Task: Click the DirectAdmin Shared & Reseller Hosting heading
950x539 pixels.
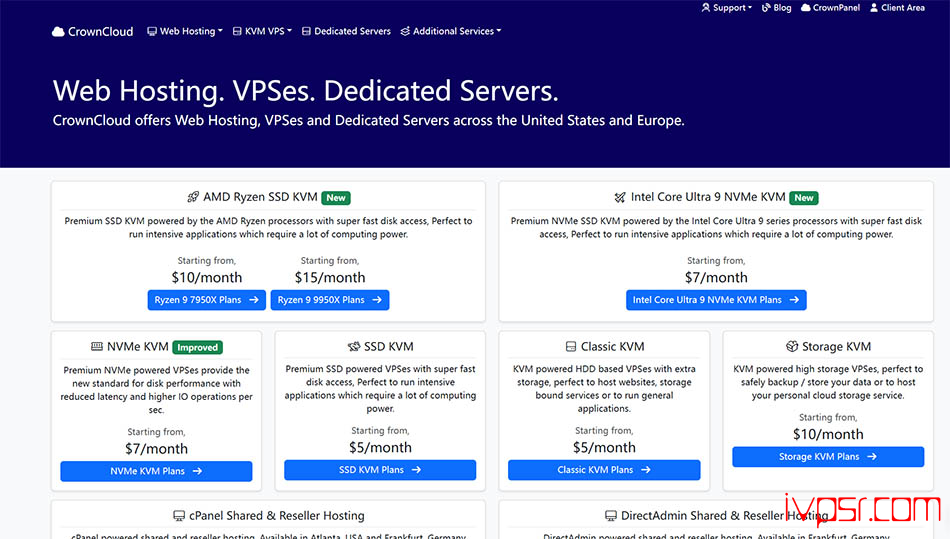Action: [x=725, y=515]
